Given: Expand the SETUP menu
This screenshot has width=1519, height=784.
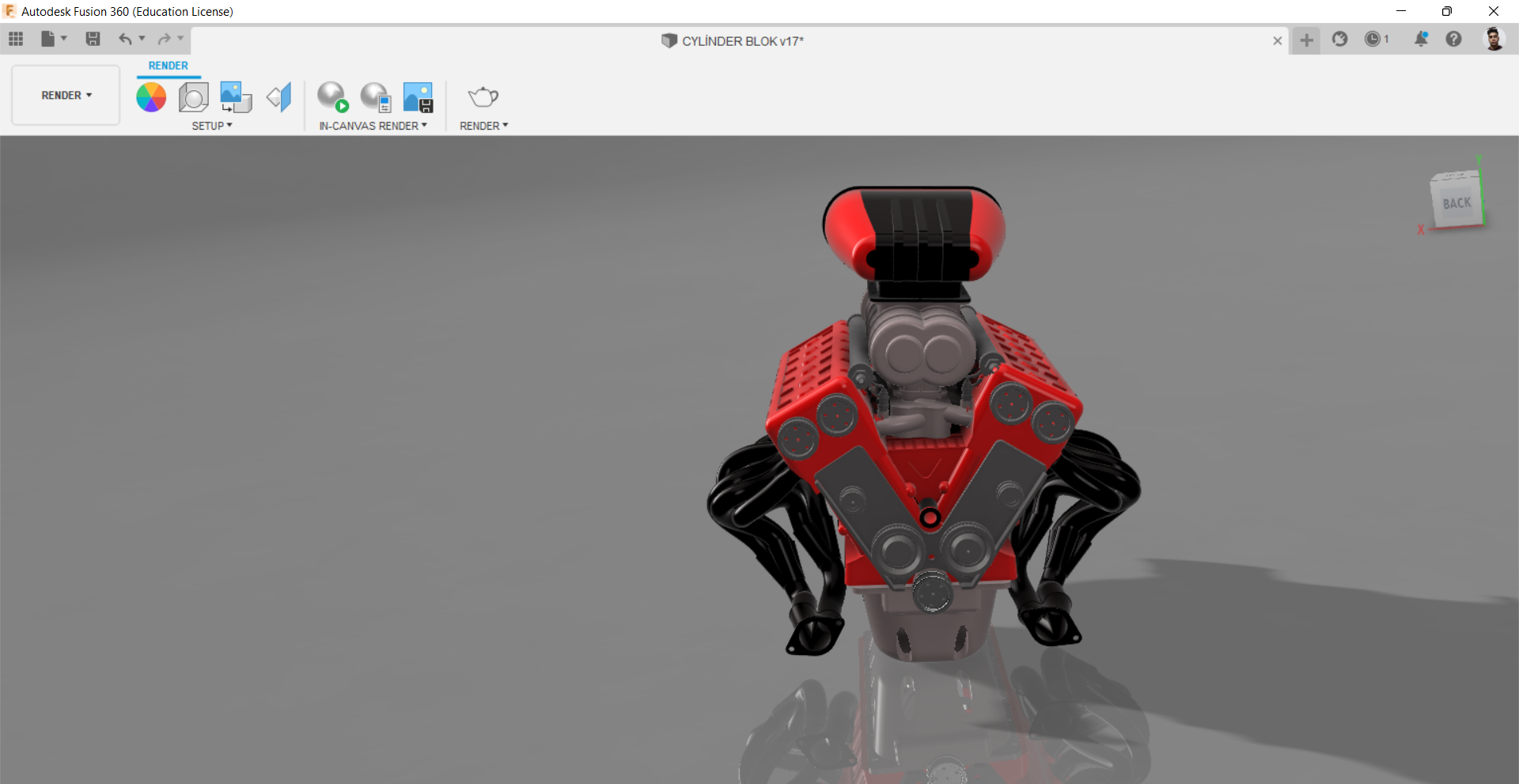Looking at the screenshot, I should pyautogui.click(x=212, y=126).
